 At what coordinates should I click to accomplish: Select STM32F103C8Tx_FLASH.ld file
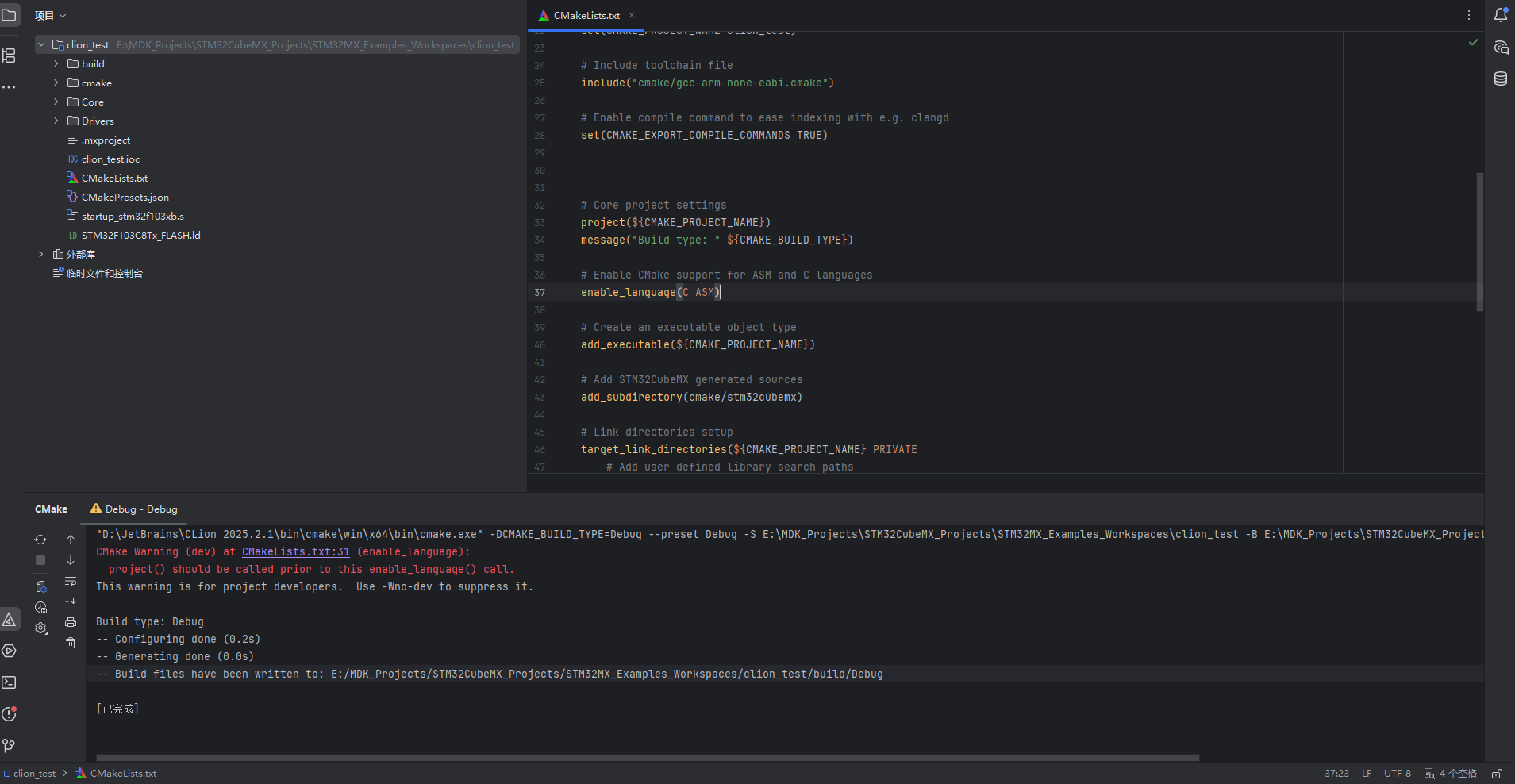[140, 236]
